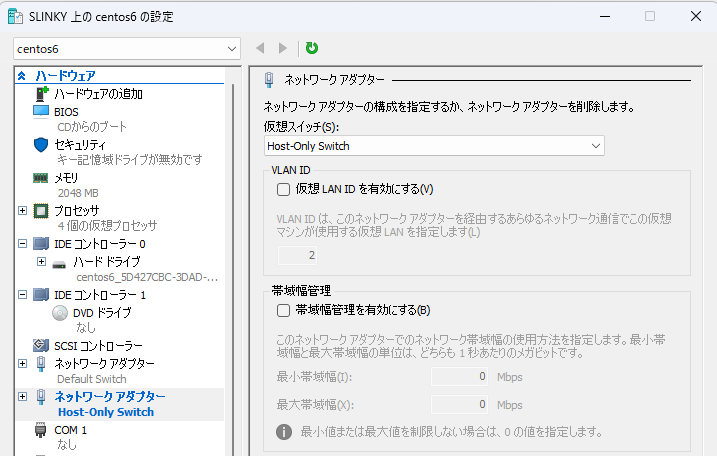Click the IDE Controller 1 icon
The height and width of the screenshot is (456, 717).
pos(41,295)
